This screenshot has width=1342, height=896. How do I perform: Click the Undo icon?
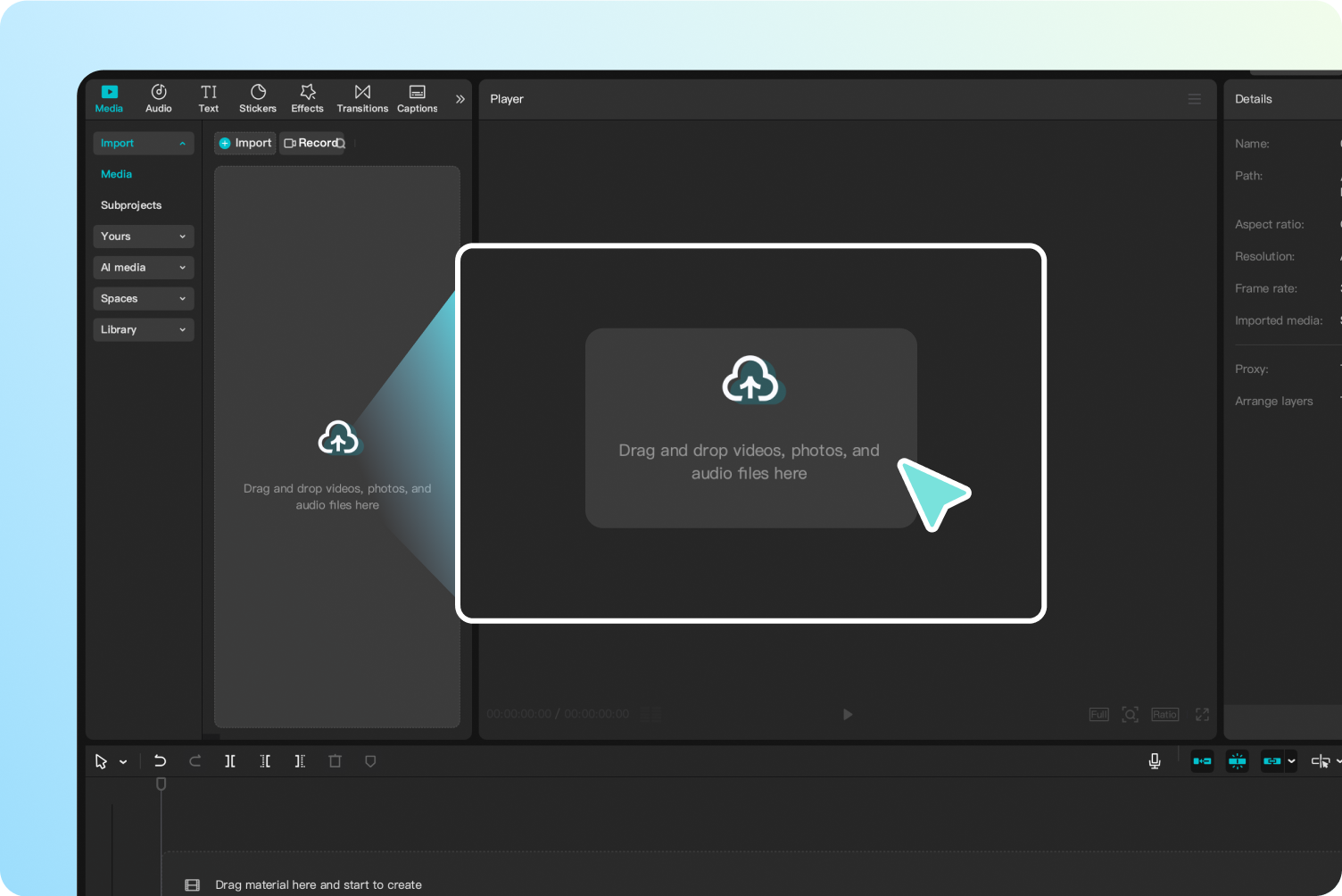coord(160,761)
